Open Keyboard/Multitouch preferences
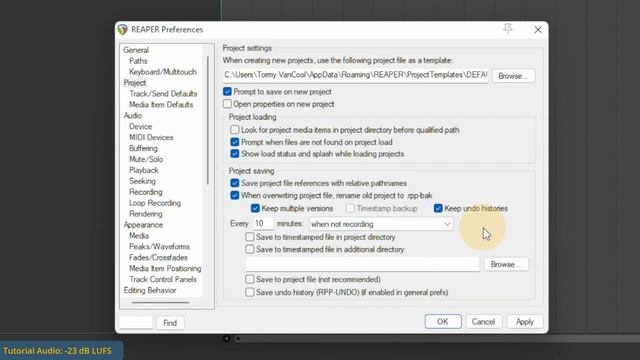This screenshot has height=360, width=640. click(163, 72)
